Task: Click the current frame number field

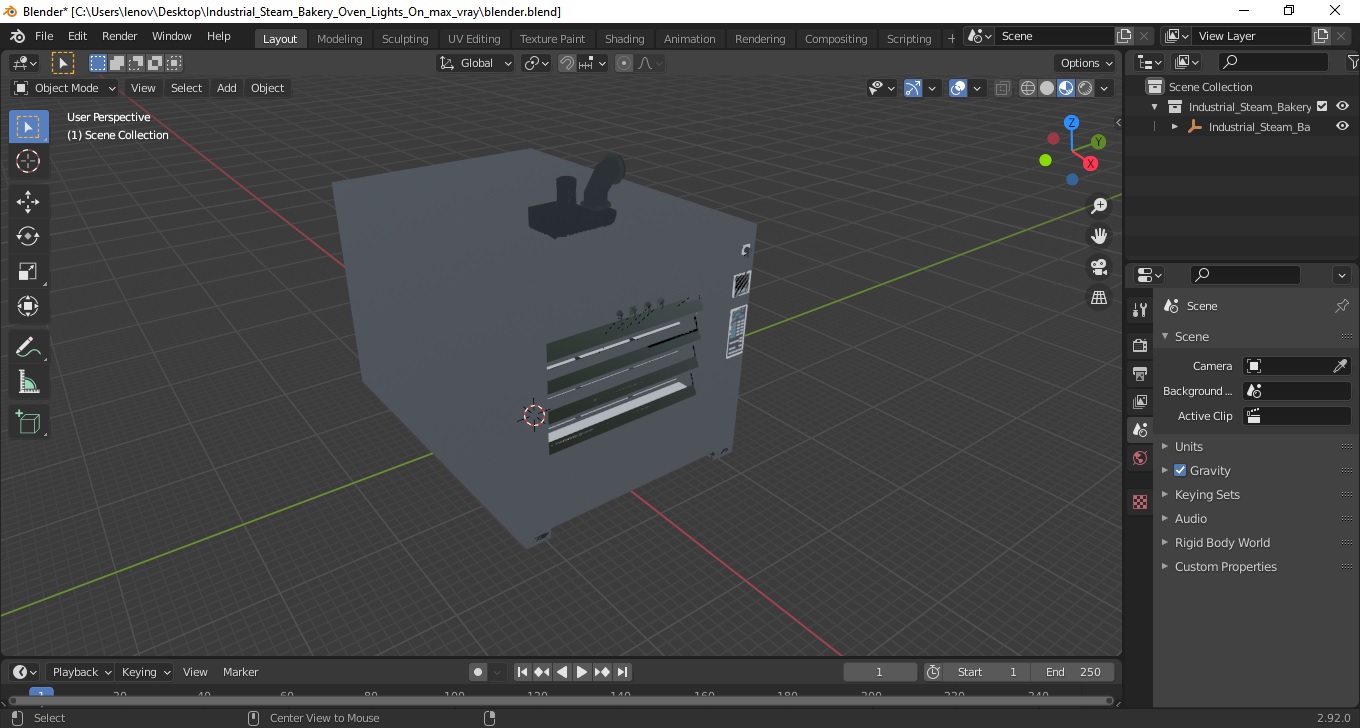Action: (880, 672)
